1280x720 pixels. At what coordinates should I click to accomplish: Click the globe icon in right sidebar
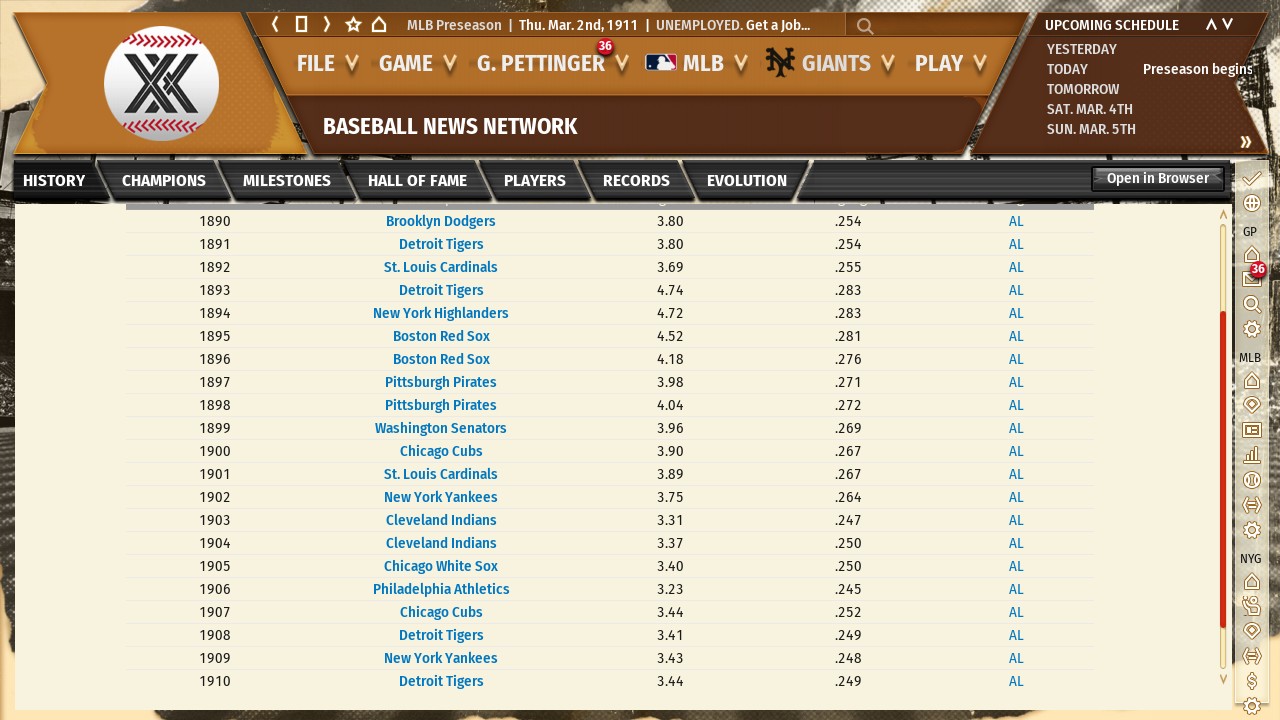point(1251,203)
